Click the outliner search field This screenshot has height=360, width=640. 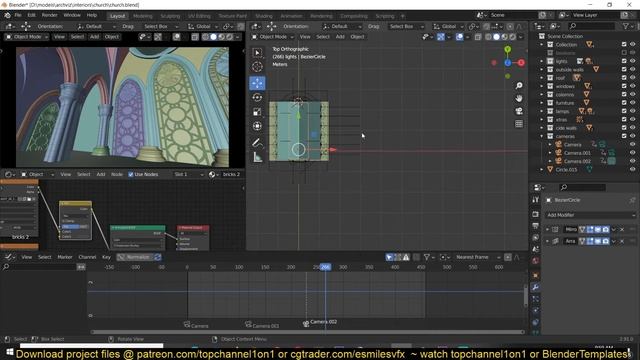tap(591, 26)
